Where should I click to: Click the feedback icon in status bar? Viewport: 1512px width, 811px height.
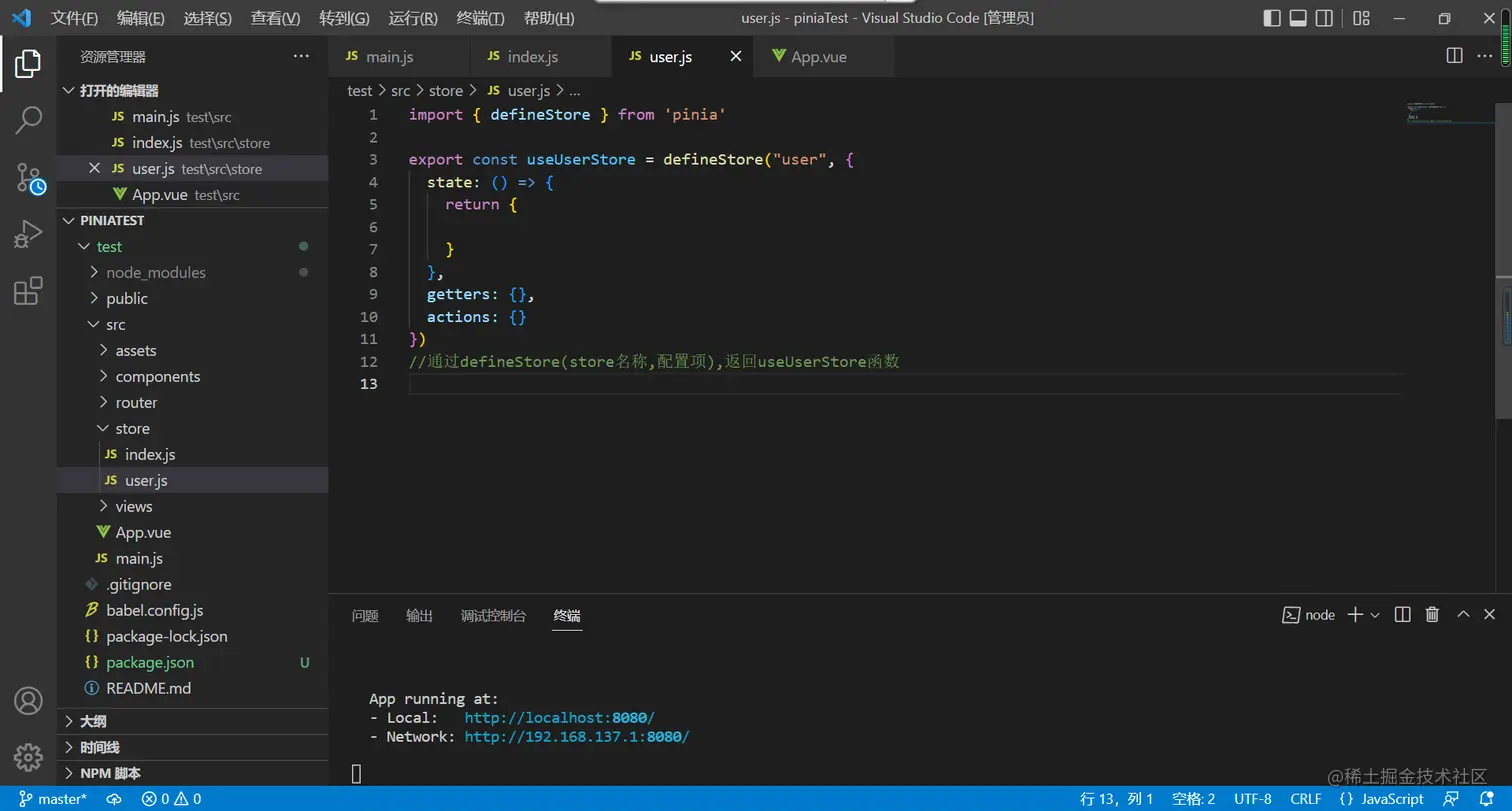(x=1450, y=799)
